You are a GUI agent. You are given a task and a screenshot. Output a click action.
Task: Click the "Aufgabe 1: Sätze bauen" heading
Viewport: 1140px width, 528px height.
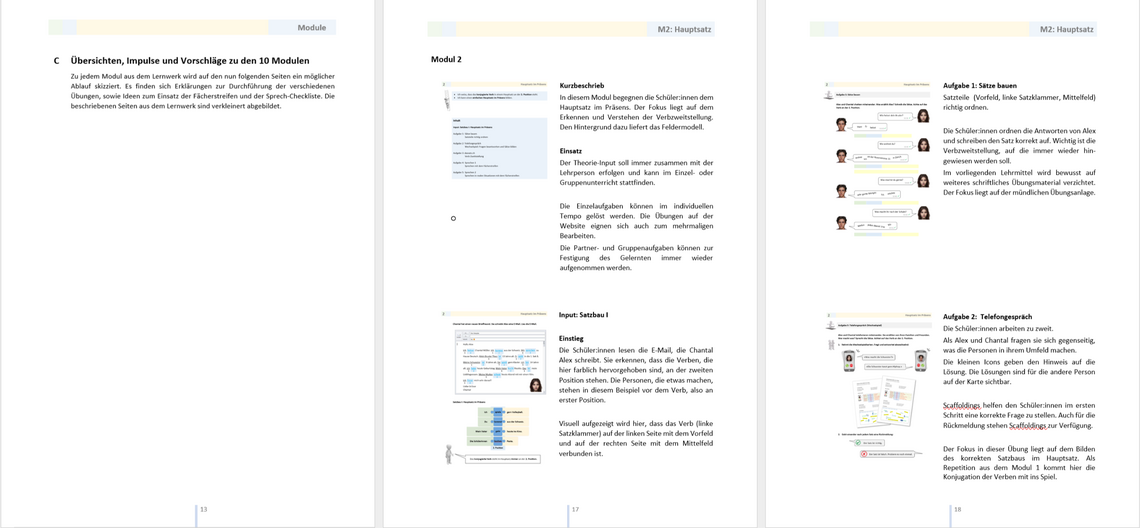point(979,86)
